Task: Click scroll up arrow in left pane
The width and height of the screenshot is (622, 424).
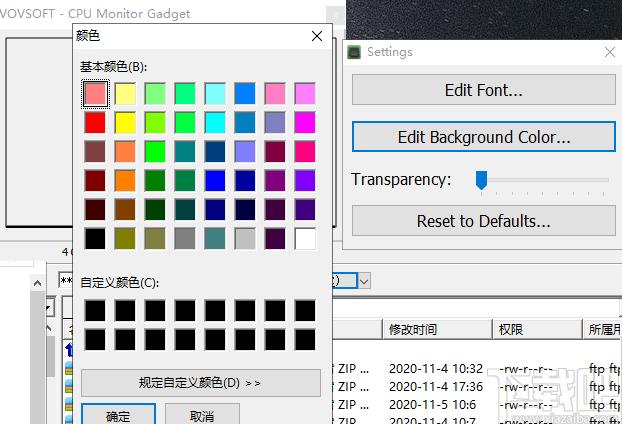Action: [38, 283]
